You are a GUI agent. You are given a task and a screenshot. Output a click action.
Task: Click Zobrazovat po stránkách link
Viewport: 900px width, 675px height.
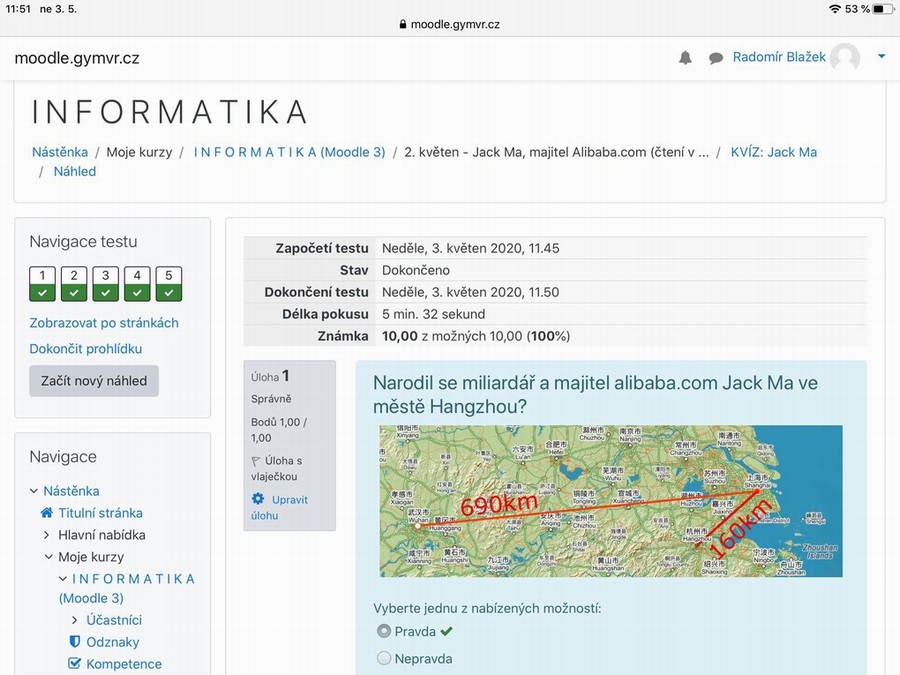[x=104, y=323]
